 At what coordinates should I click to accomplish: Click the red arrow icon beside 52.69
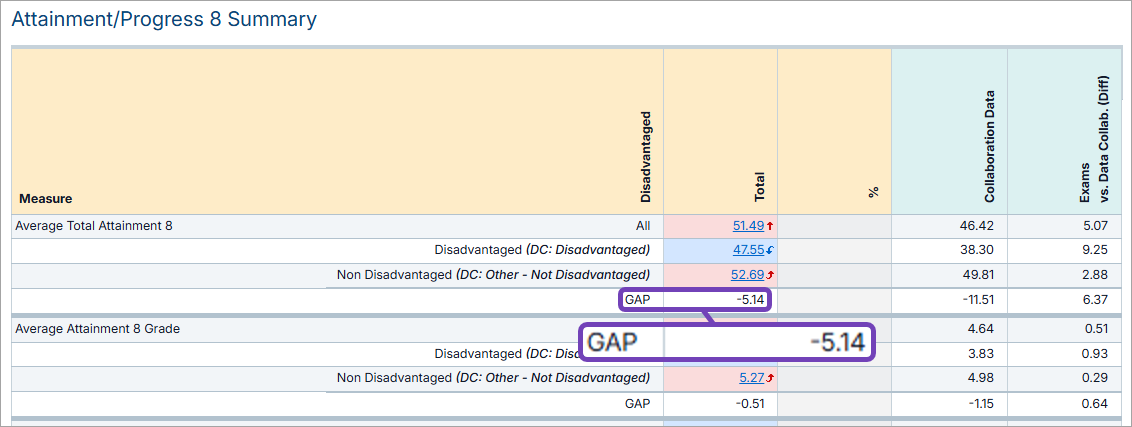pyautogui.click(x=770, y=275)
